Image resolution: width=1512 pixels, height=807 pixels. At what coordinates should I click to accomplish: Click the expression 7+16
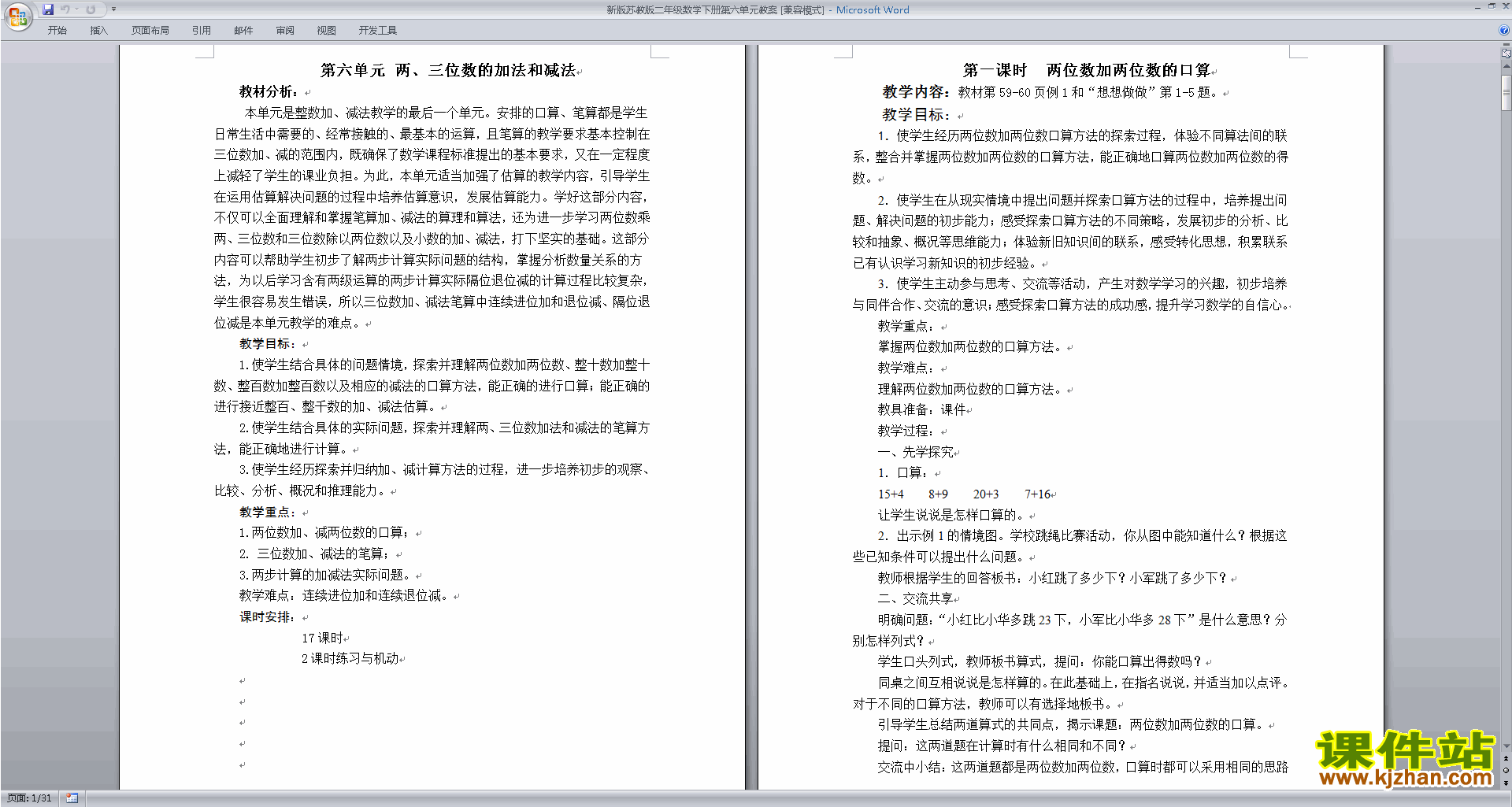(x=1037, y=494)
